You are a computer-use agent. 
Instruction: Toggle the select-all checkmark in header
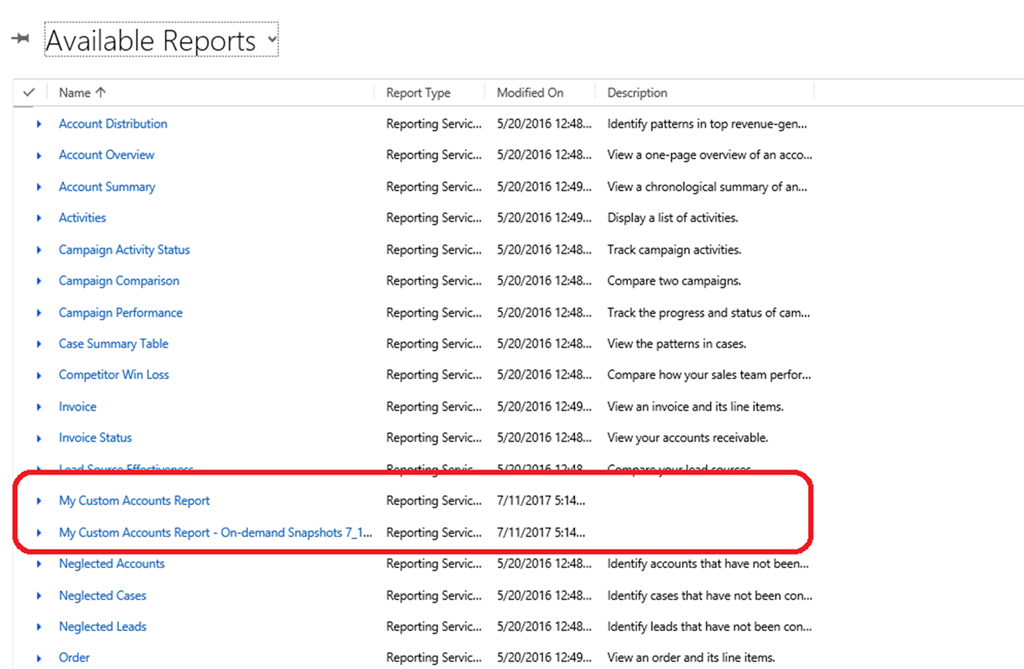pyautogui.click(x=28, y=93)
